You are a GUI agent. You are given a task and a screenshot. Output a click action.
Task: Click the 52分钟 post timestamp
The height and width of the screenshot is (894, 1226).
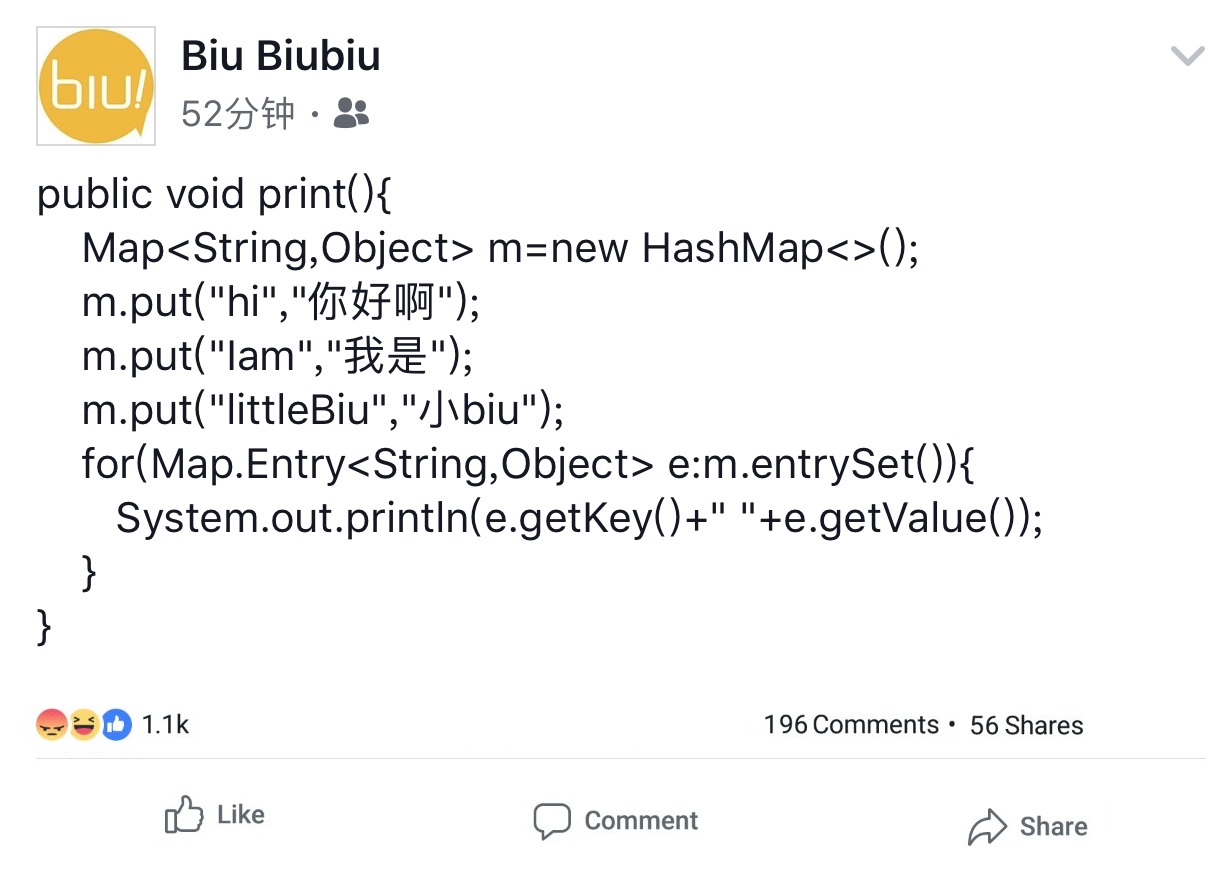point(238,114)
